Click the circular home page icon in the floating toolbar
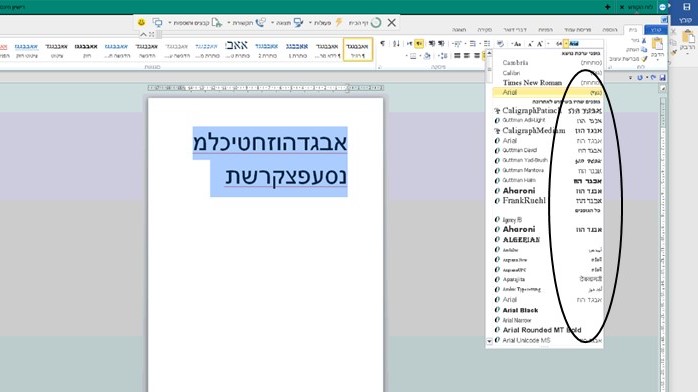This screenshot has height=392, width=698. pos(376,22)
